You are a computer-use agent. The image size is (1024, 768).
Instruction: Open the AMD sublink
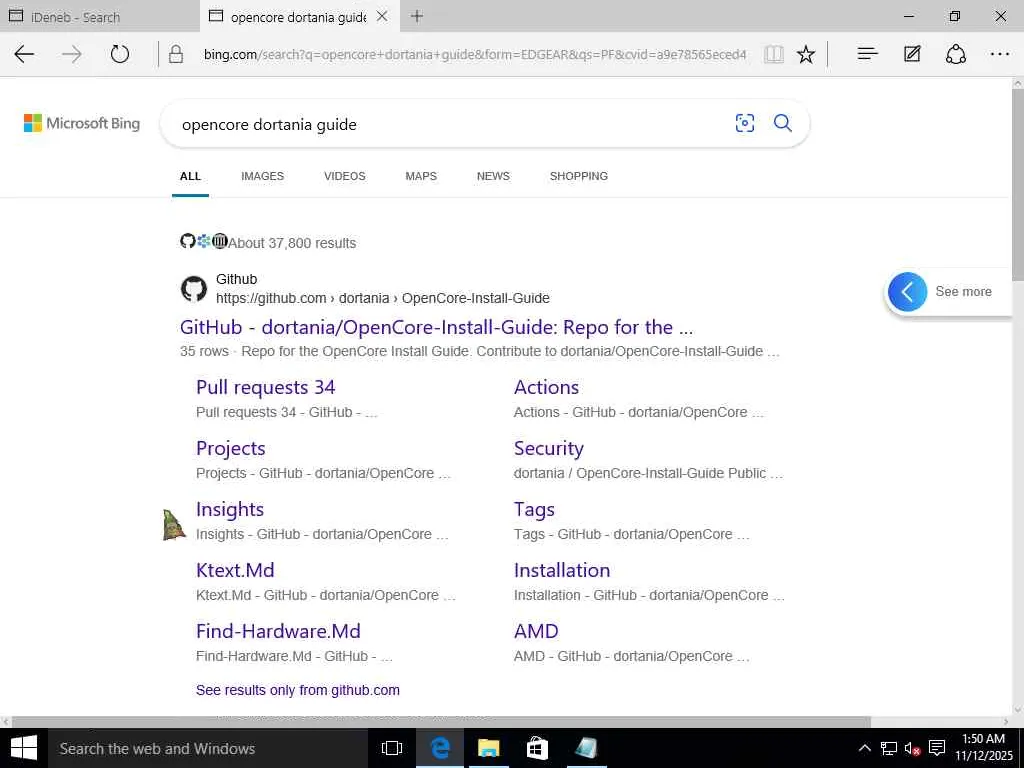536,632
